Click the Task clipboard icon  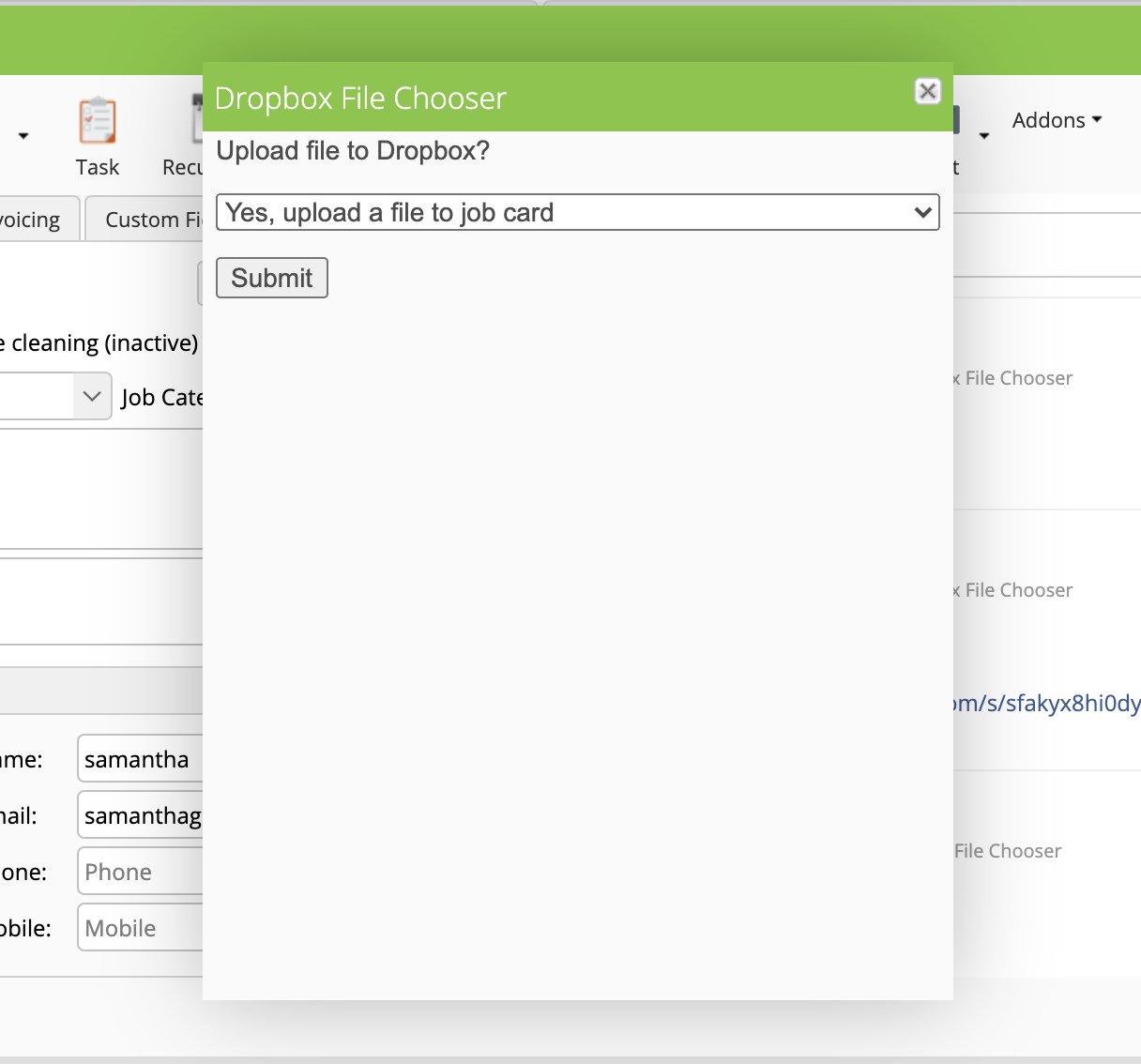[98, 121]
